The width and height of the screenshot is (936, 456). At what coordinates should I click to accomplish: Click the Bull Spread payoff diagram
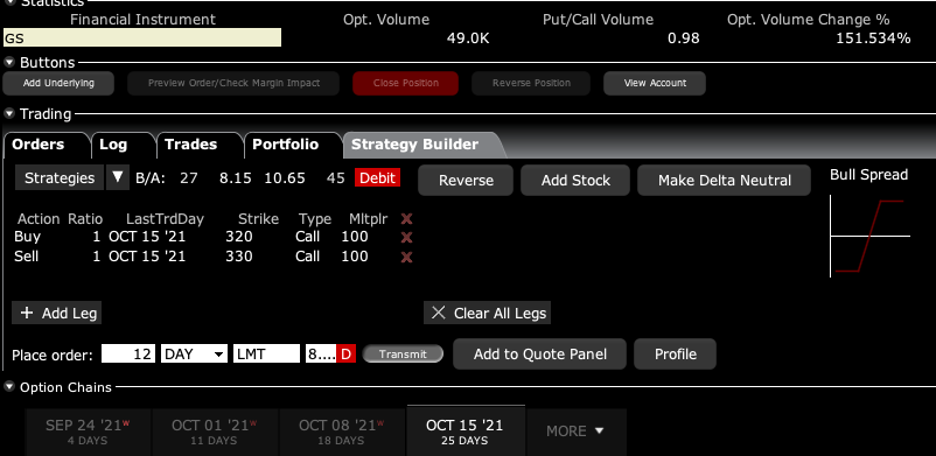pos(869,236)
